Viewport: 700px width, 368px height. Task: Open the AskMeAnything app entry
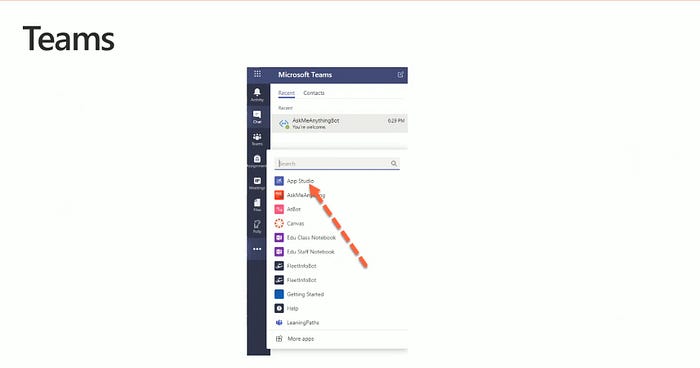tap(300, 195)
